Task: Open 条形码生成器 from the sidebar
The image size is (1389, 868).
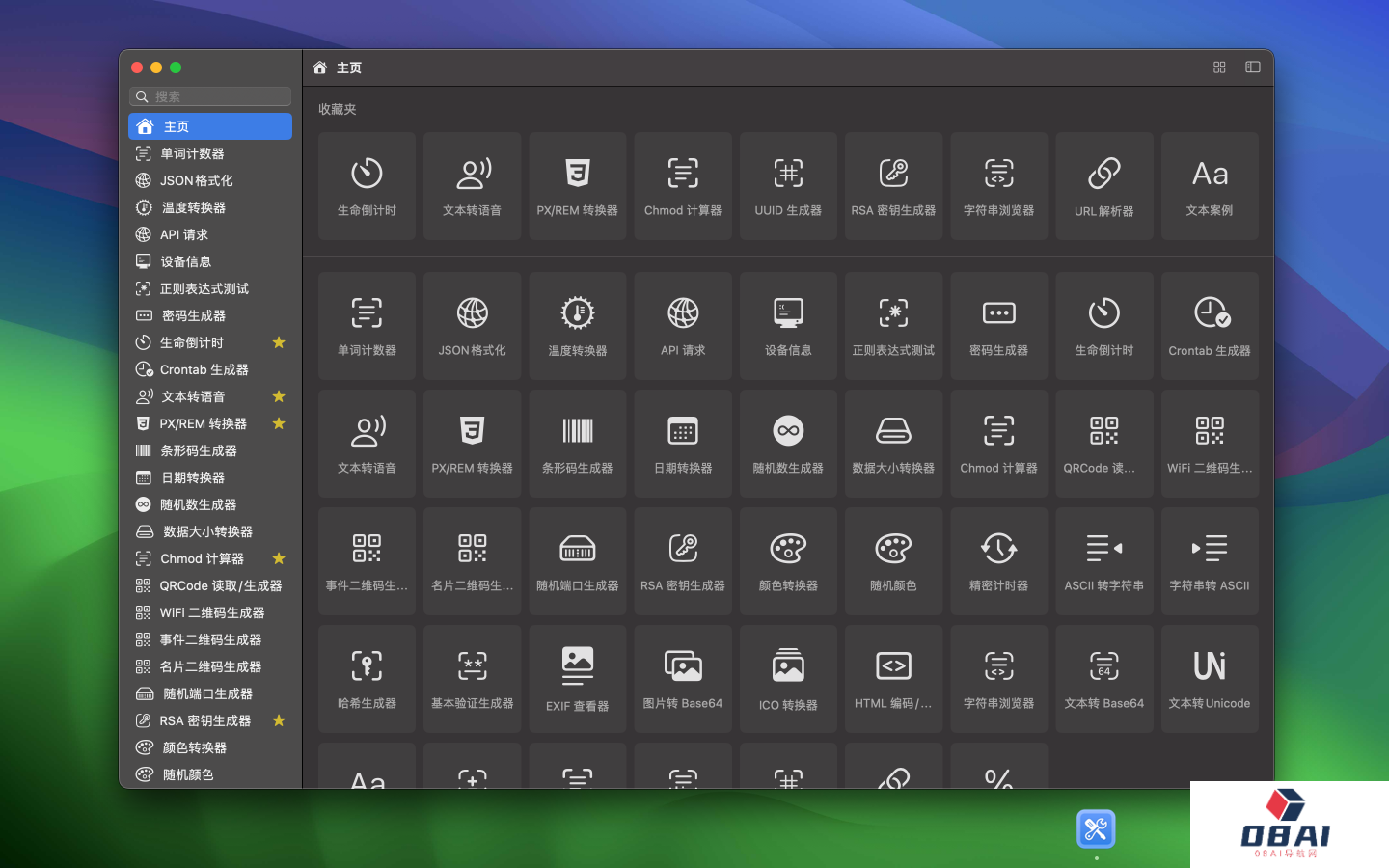Action: (x=210, y=450)
